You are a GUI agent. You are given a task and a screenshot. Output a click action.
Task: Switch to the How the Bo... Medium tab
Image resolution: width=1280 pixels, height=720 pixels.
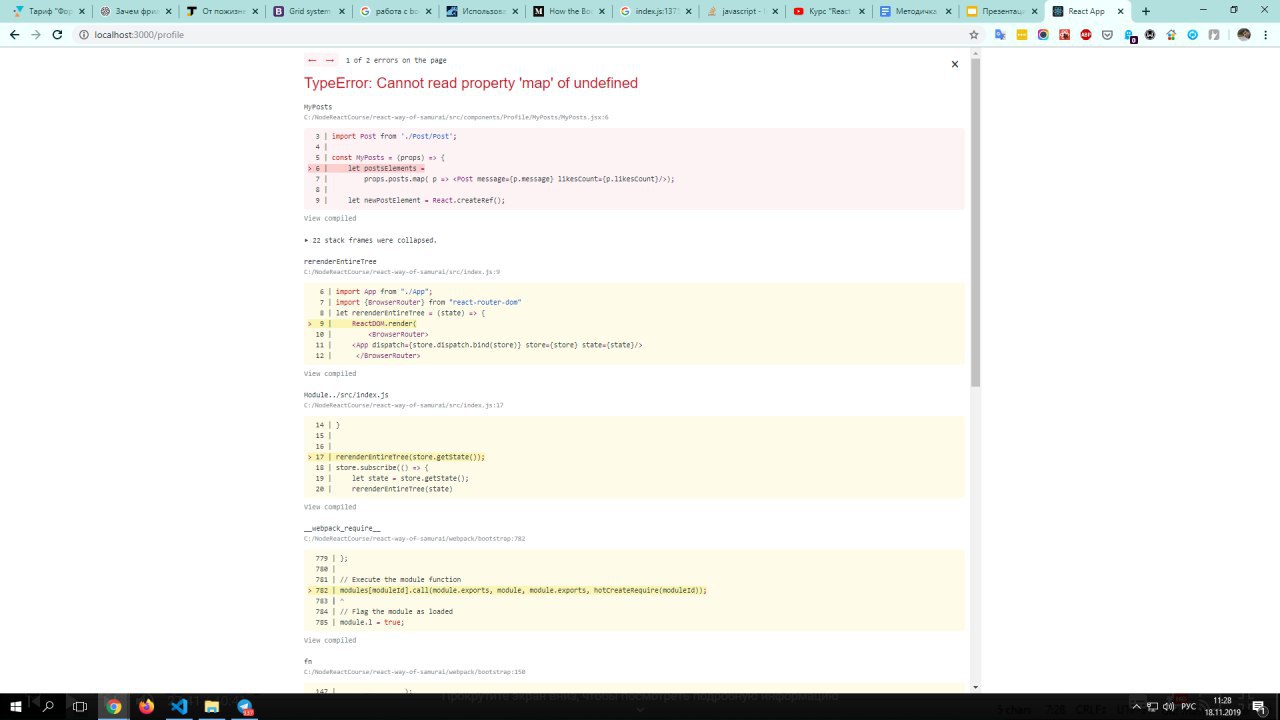(567, 11)
